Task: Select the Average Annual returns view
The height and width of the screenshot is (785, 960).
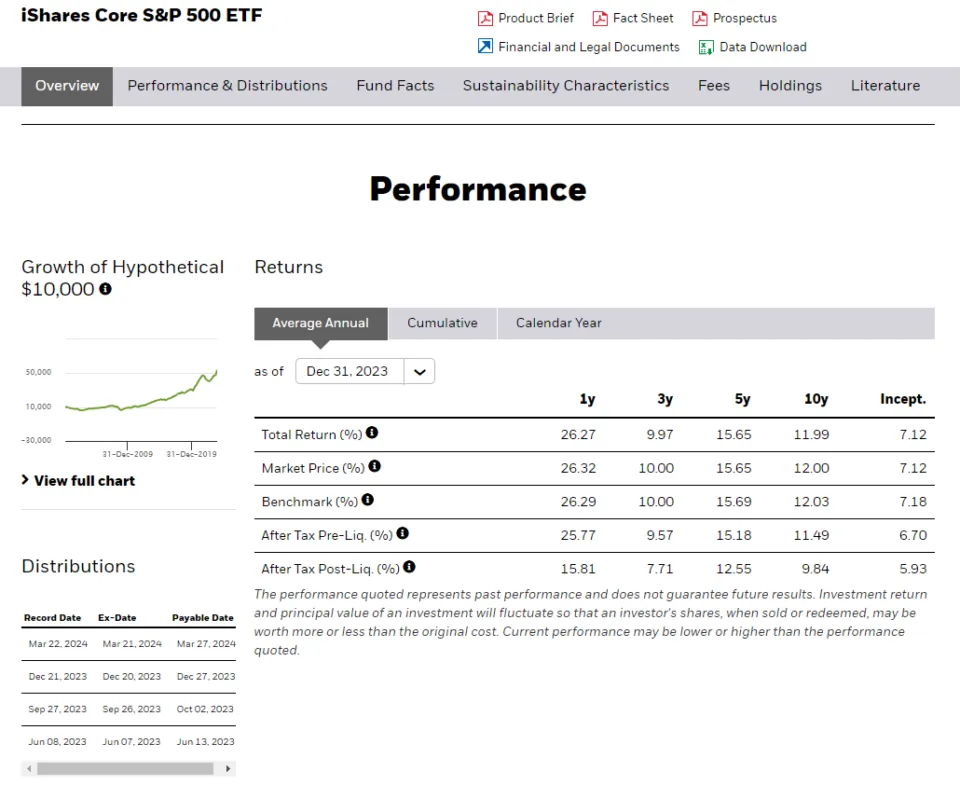Action: point(320,323)
